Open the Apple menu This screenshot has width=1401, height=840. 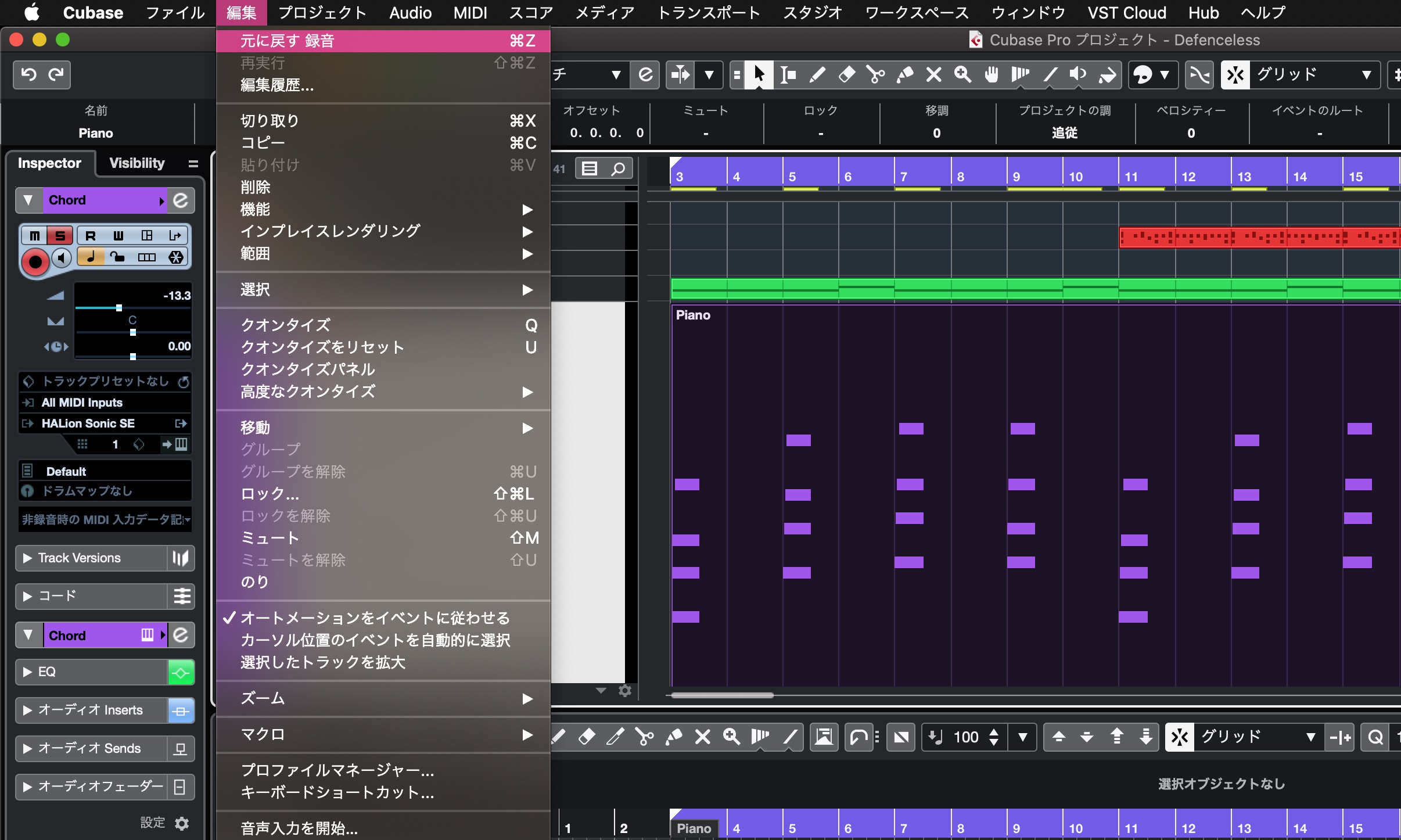click(31, 13)
